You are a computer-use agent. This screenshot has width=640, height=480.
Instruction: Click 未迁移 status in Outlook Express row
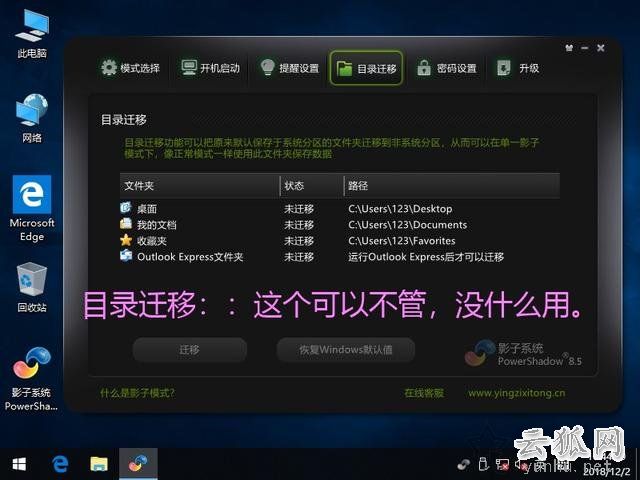tap(299, 257)
